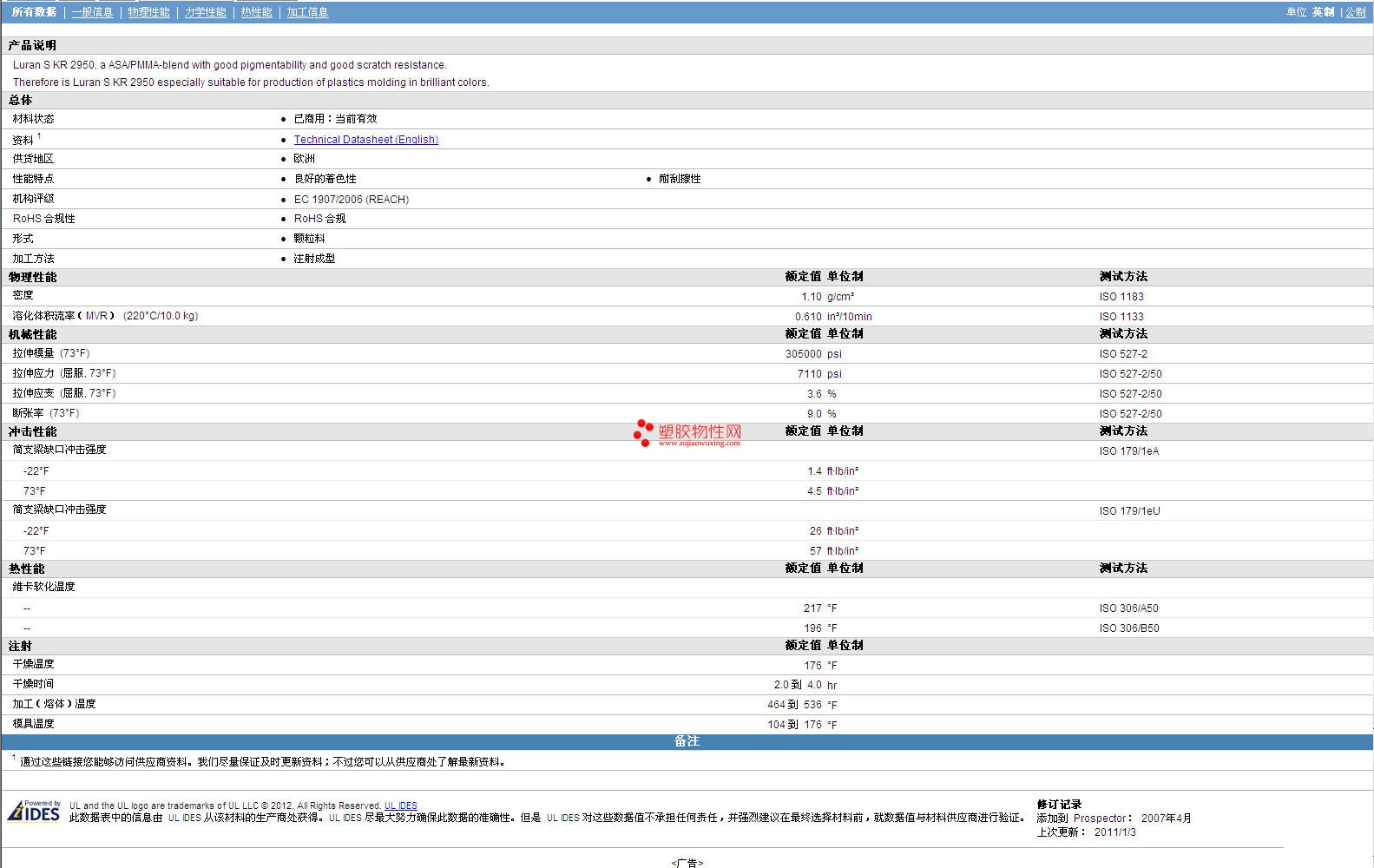Open the Technical Datasheet (English) link
Viewport: 1374px width, 868px height.
(x=365, y=140)
